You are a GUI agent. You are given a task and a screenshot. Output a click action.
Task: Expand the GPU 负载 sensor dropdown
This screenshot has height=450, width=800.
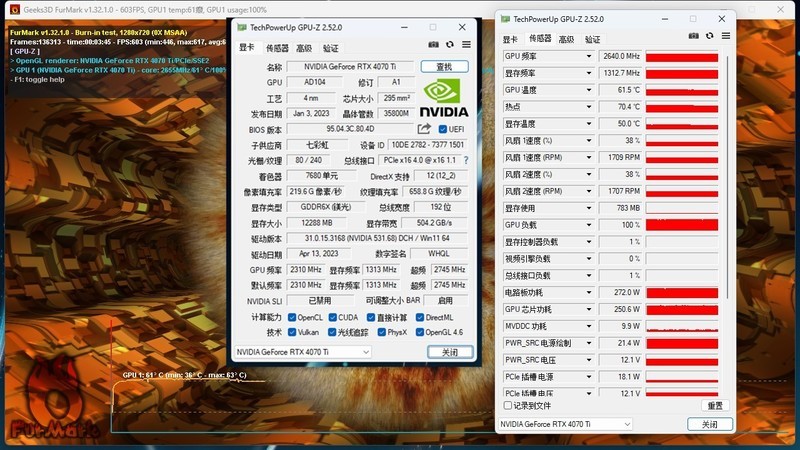(x=589, y=225)
